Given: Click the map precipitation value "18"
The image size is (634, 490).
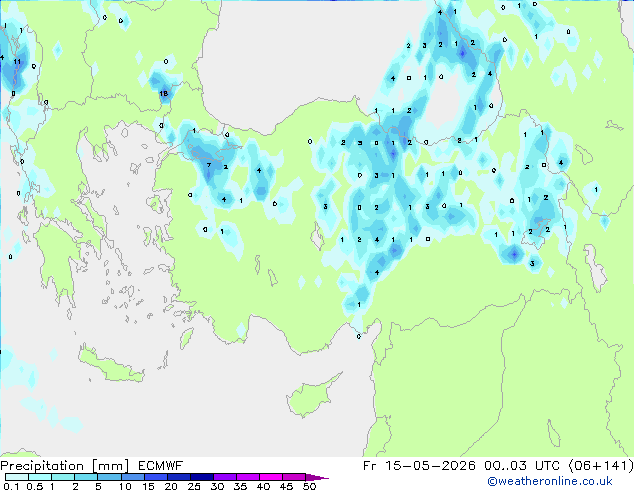Looking at the screenshot, I should point(163,93).
